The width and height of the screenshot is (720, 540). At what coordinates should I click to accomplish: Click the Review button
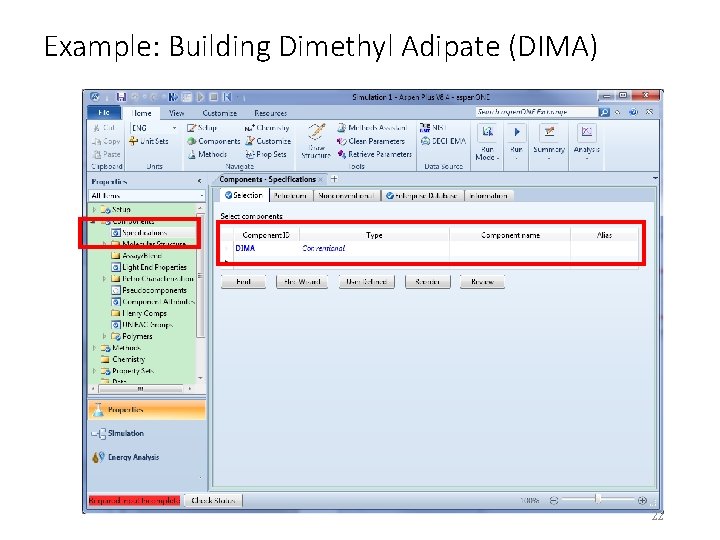[482, 281]
